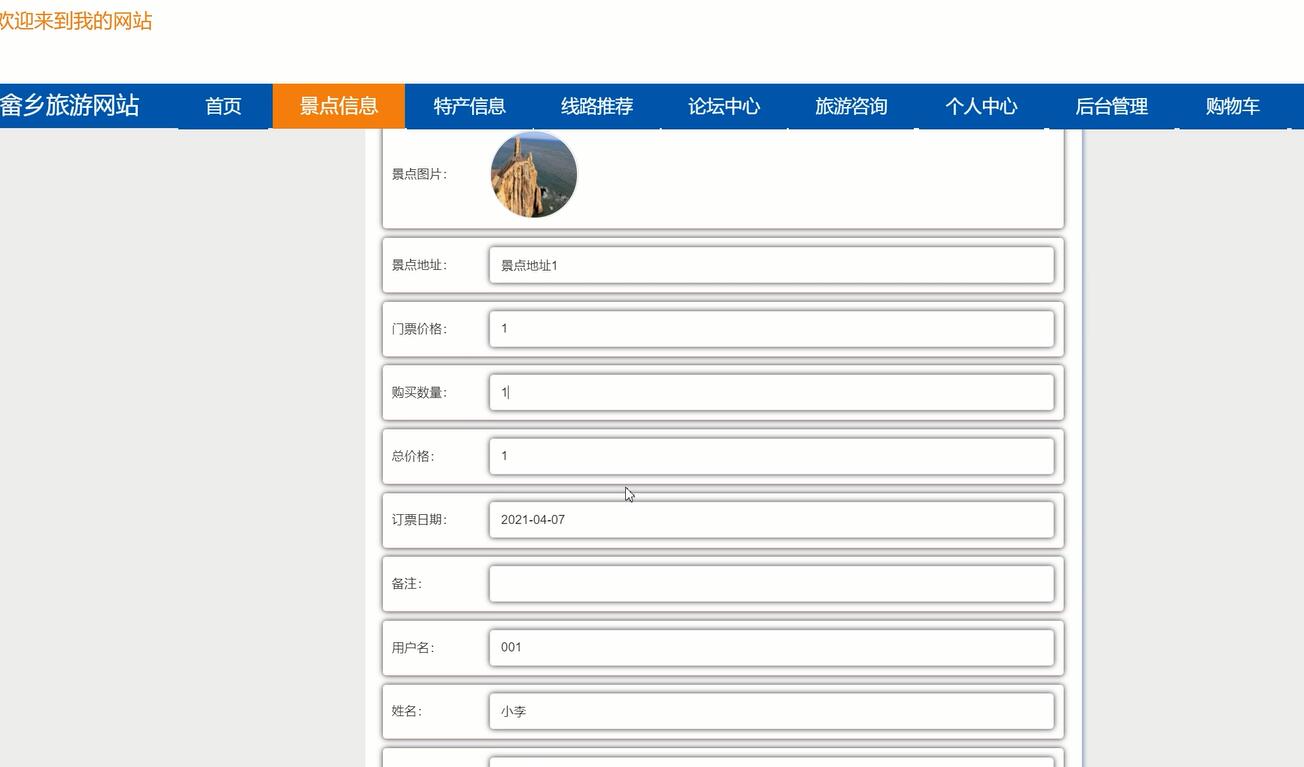Open 线路推荐 in the navigation bar
This screenshot has width=1304, height=767.
(597, 106)
